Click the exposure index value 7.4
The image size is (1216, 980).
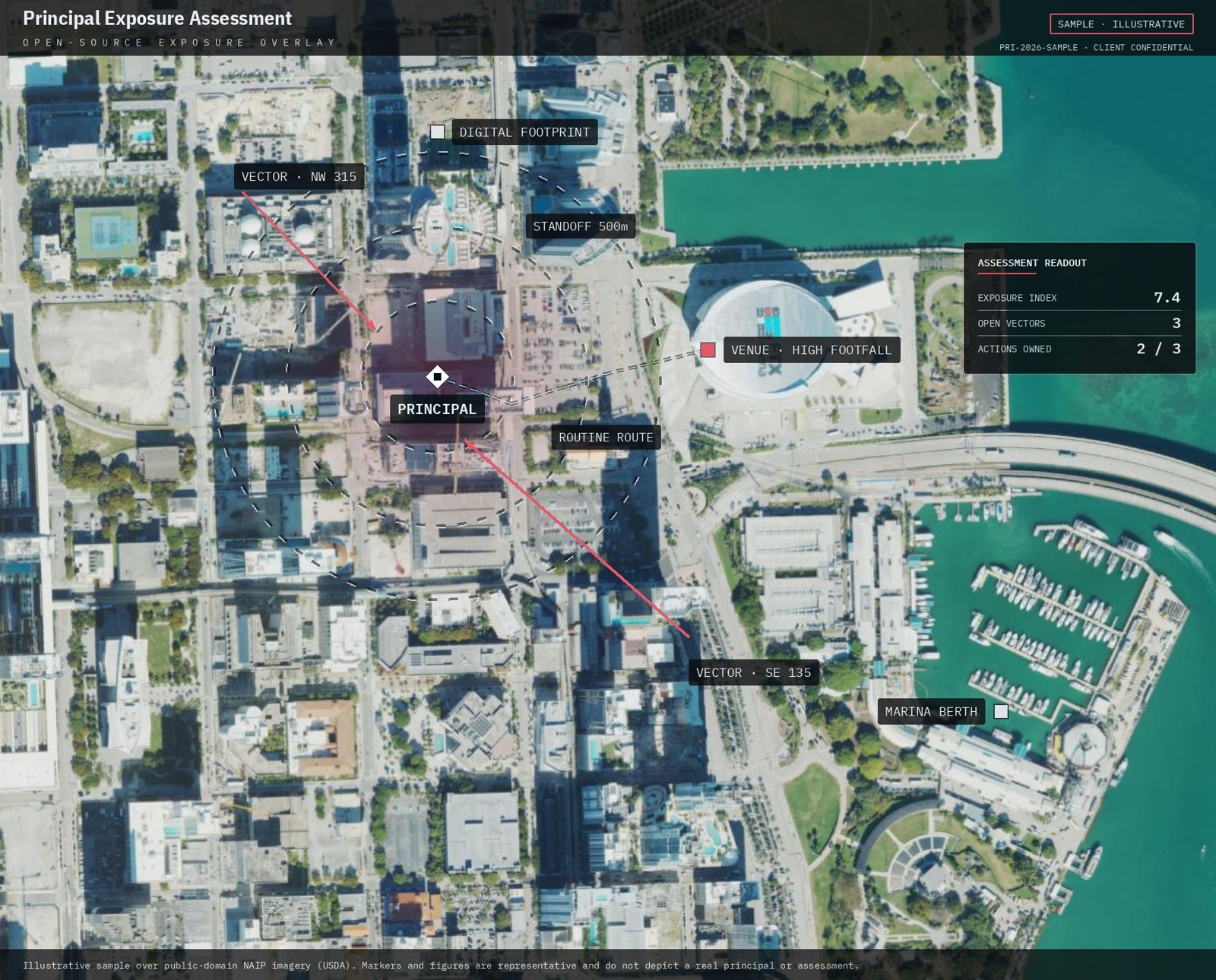[x=1167, y=297]
